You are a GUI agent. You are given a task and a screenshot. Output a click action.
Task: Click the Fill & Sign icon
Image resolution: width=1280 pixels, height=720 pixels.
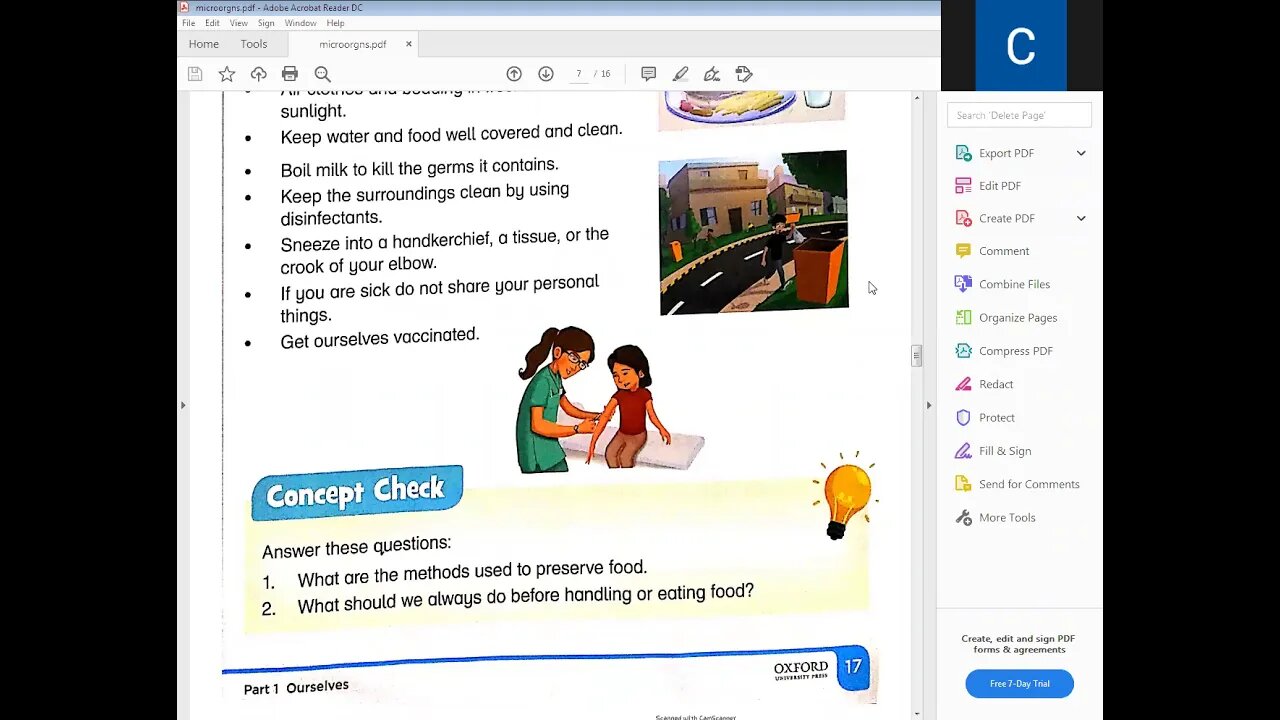(963, 451)
